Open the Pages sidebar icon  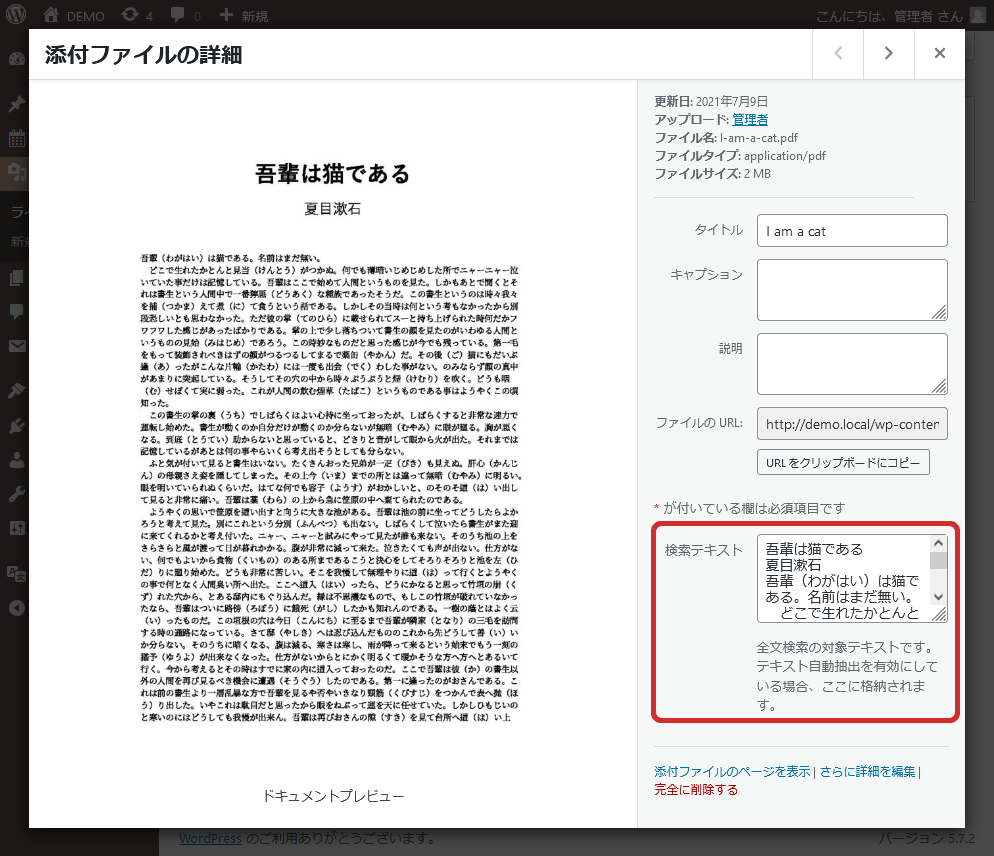tap(17, 278)
